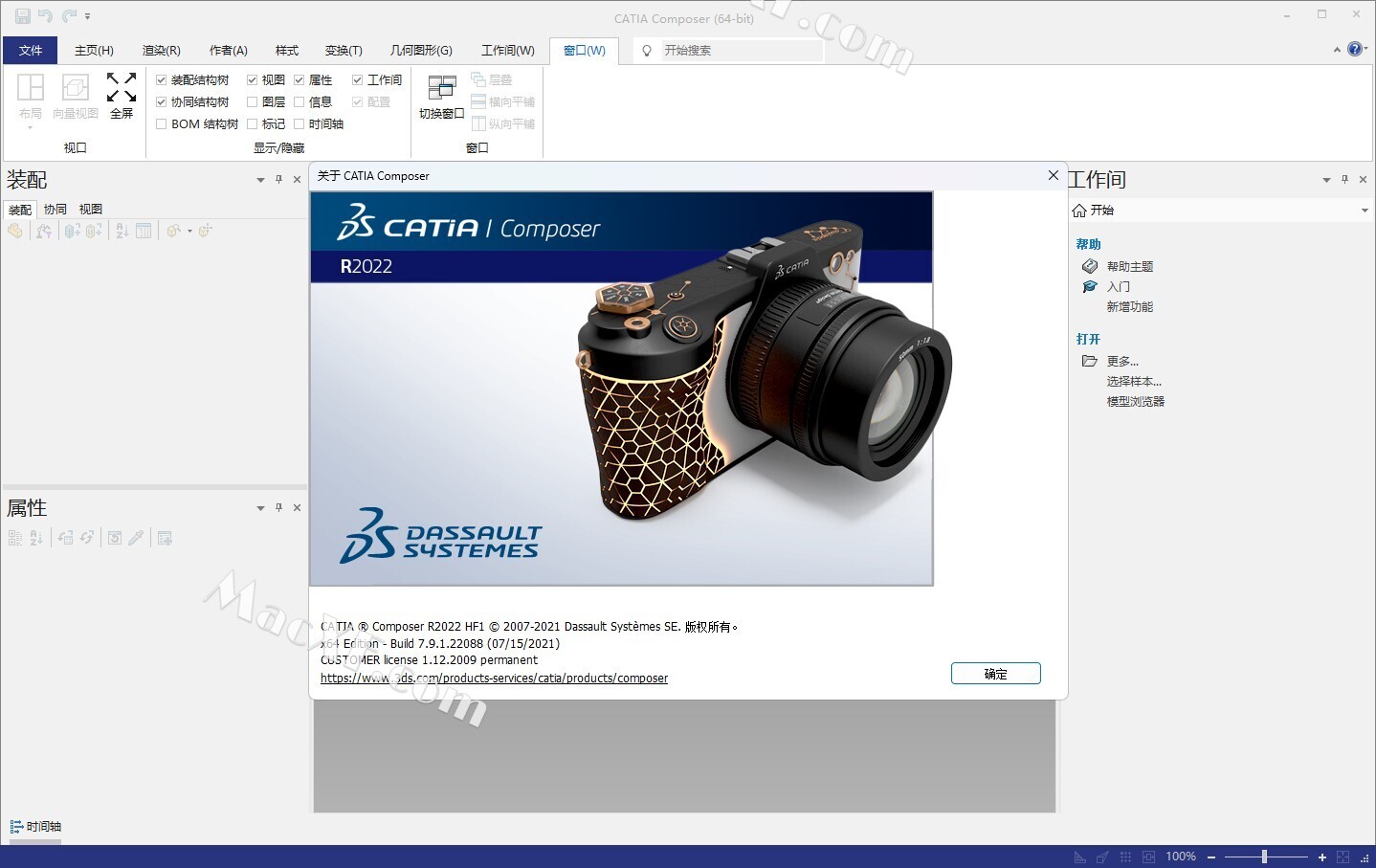Viewport: 1376px width, 868px height.
Task: Uncheck the 装配结构树 checkbox
Action: (161, 80)
